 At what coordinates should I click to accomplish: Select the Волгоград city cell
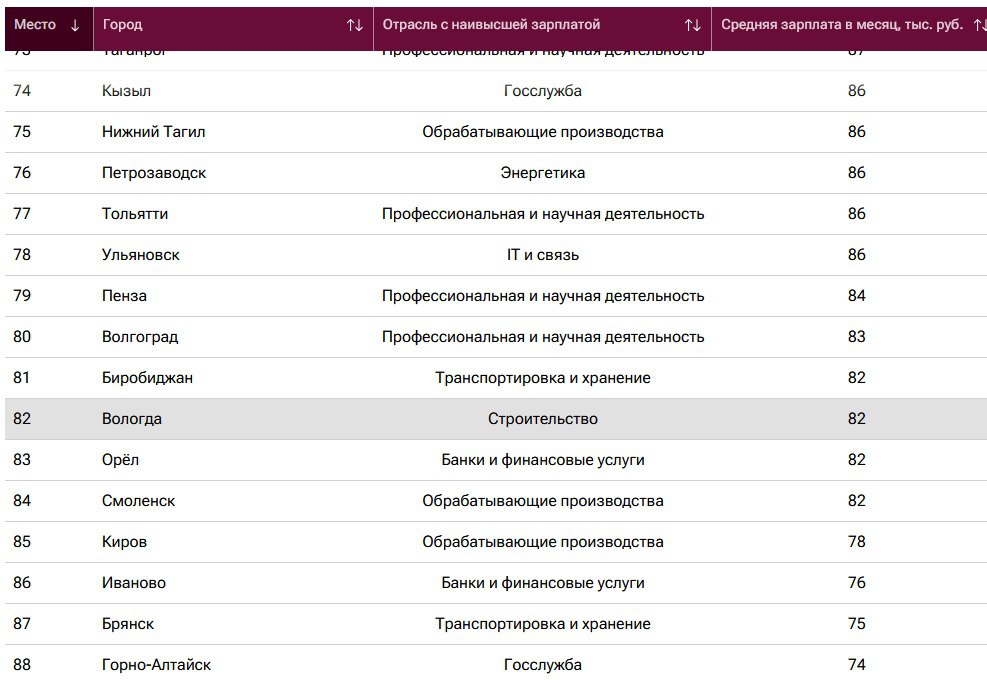point(140,336)
